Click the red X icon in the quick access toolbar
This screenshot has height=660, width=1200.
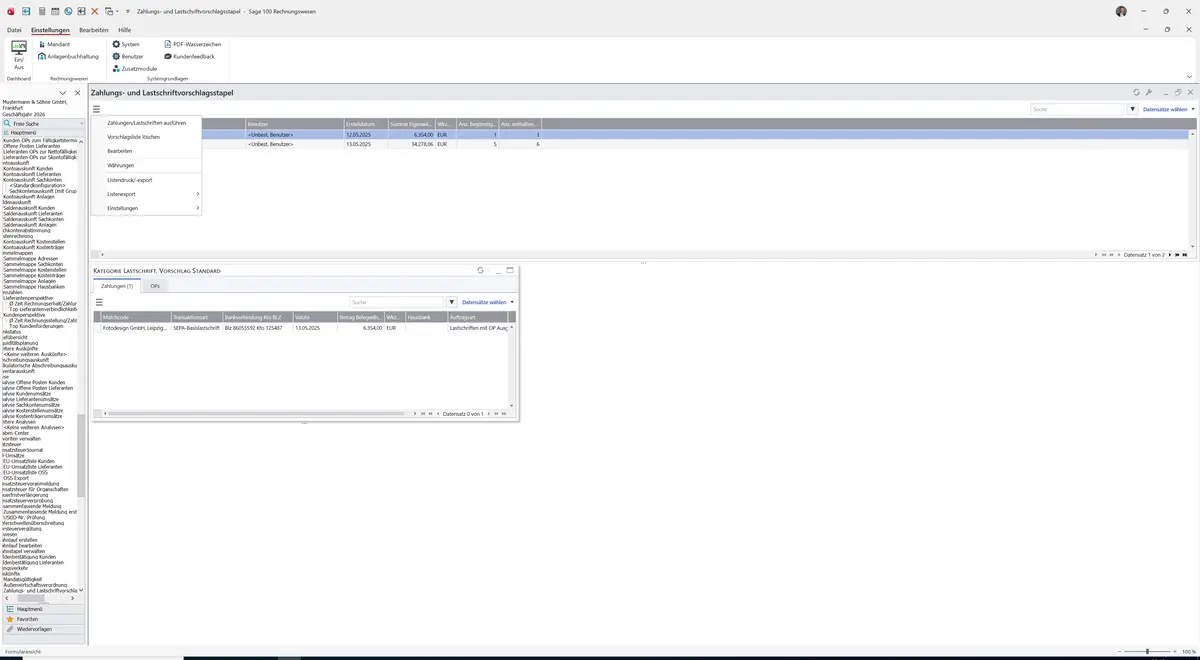point(95,11)
